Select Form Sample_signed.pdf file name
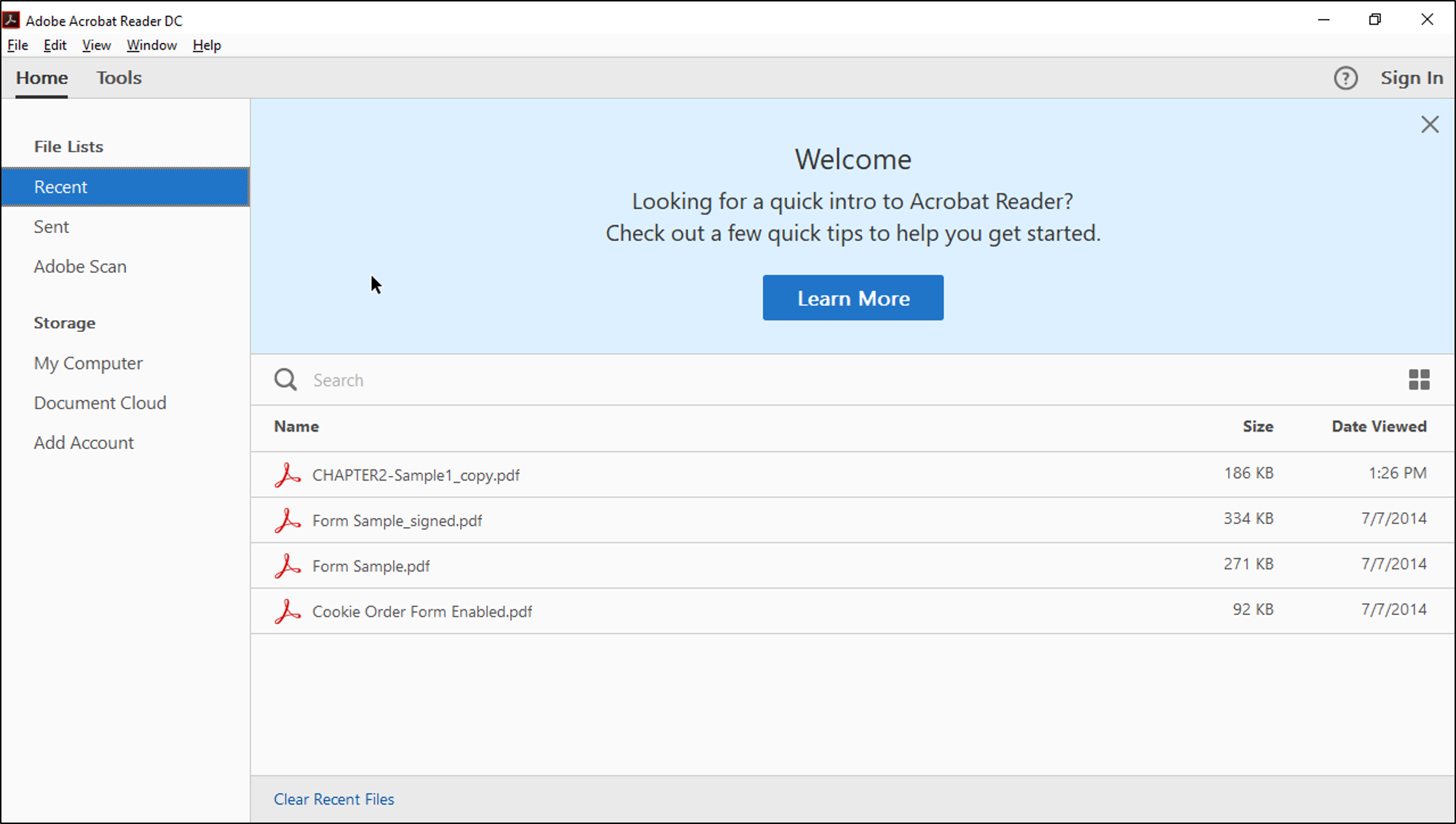1456x824 pixels. pos(397,521)
